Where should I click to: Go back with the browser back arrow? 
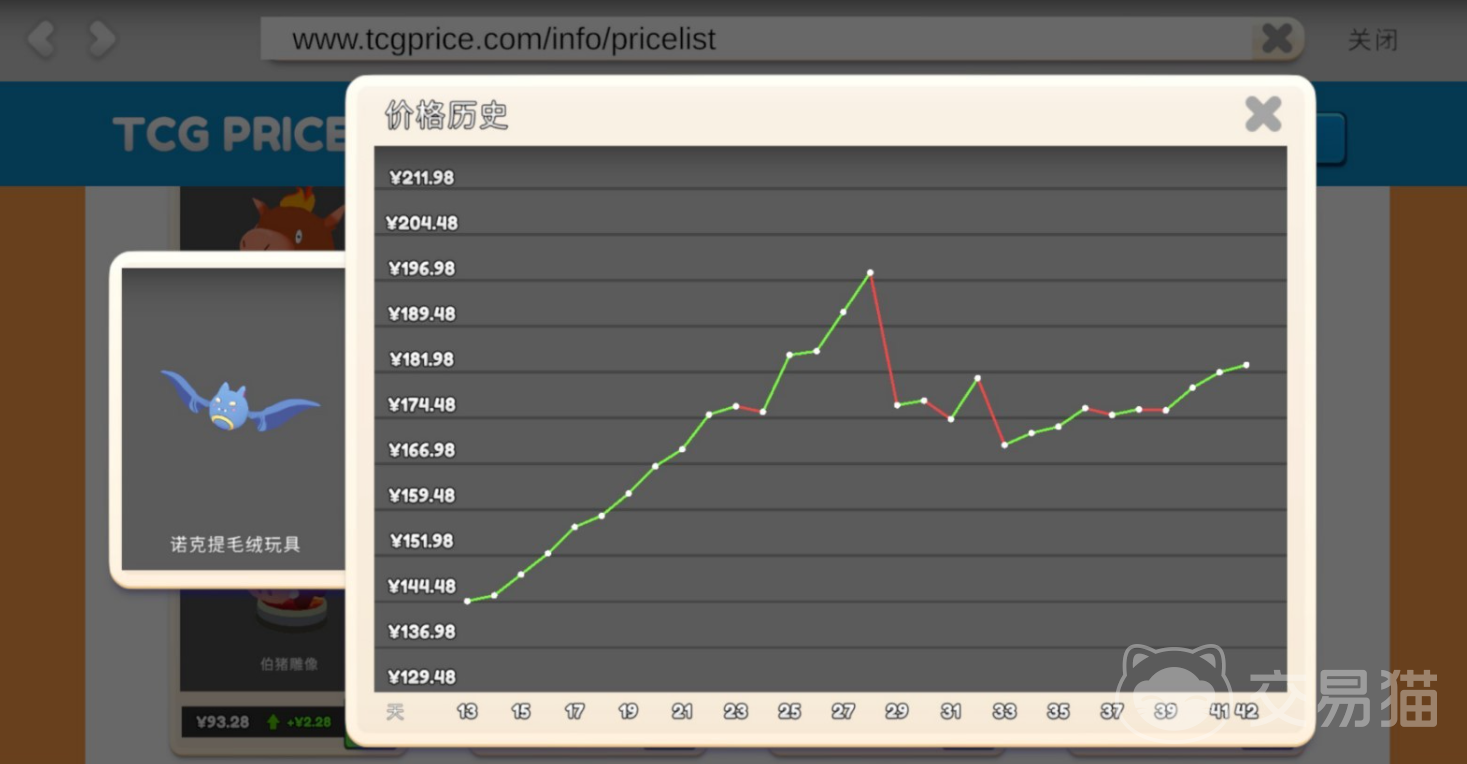42,40
